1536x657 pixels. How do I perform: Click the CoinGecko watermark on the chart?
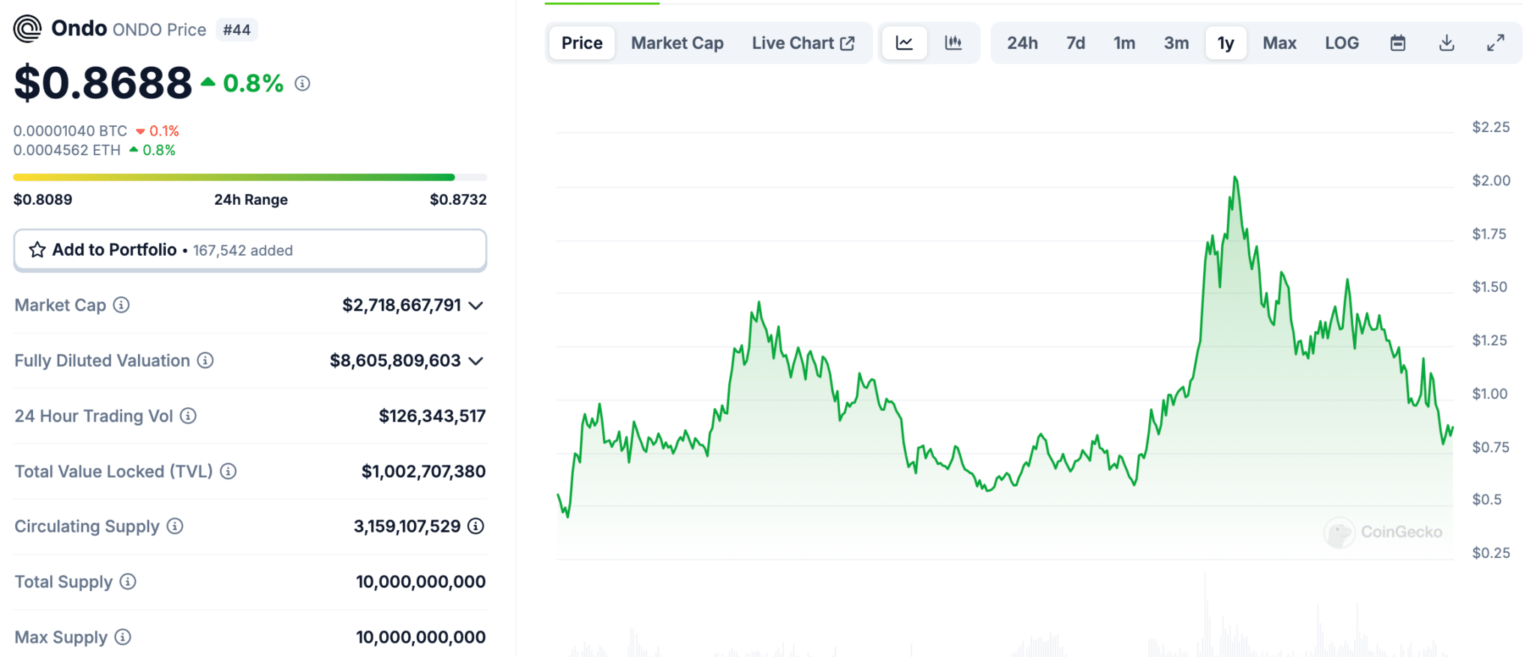1383,533
